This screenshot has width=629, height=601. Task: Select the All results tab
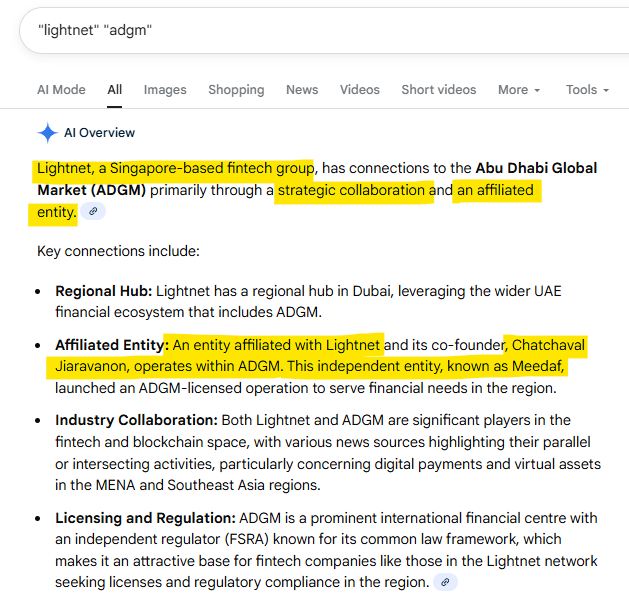tap(114, 89)
